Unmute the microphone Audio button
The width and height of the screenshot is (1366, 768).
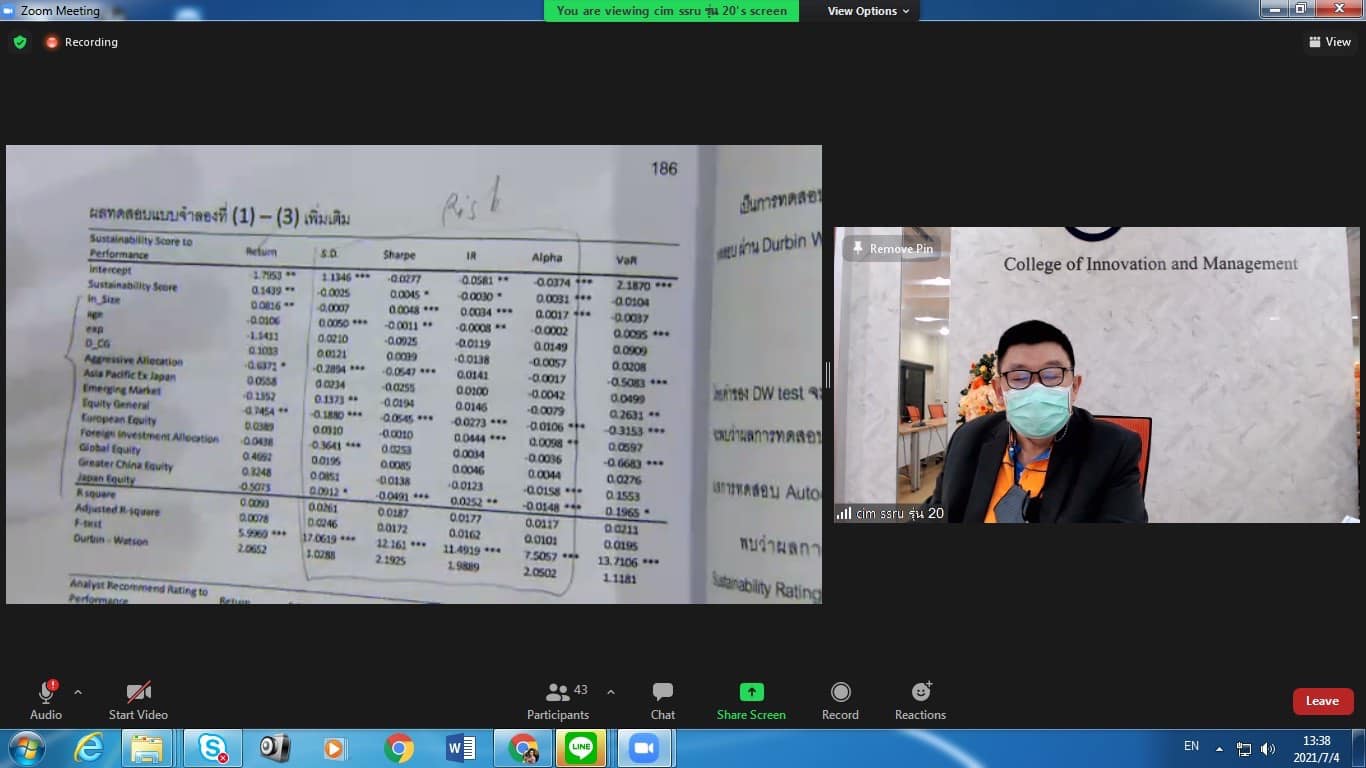[x=45, y=700]
